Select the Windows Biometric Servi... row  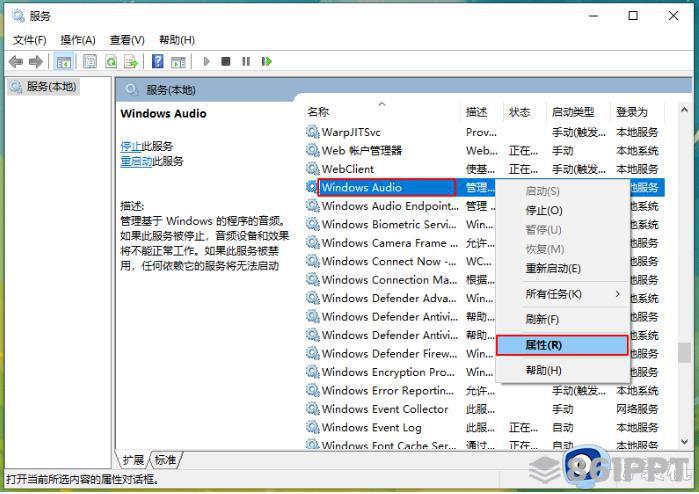485,224
